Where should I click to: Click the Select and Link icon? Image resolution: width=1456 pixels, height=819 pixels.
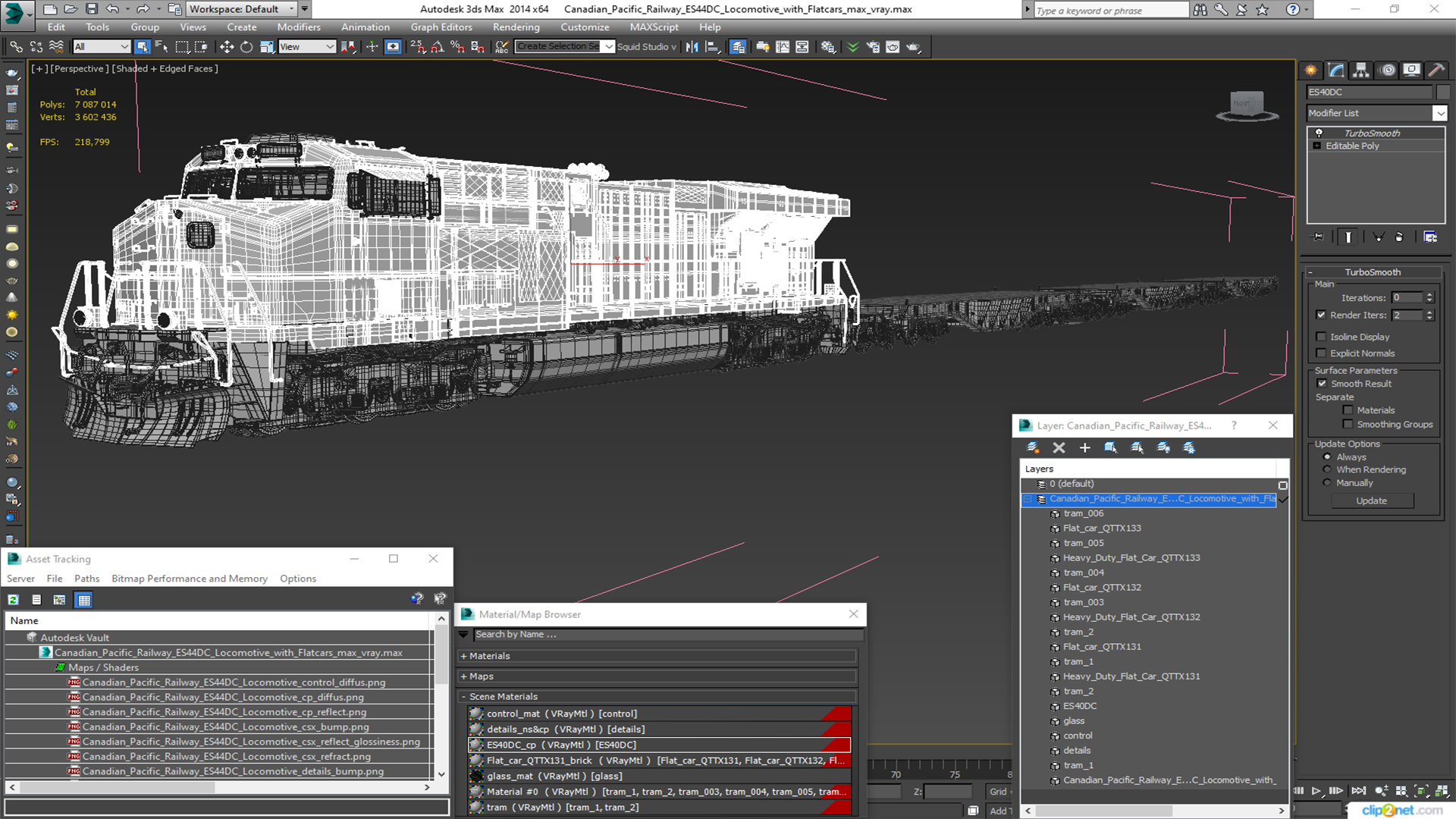pos(16,47)
